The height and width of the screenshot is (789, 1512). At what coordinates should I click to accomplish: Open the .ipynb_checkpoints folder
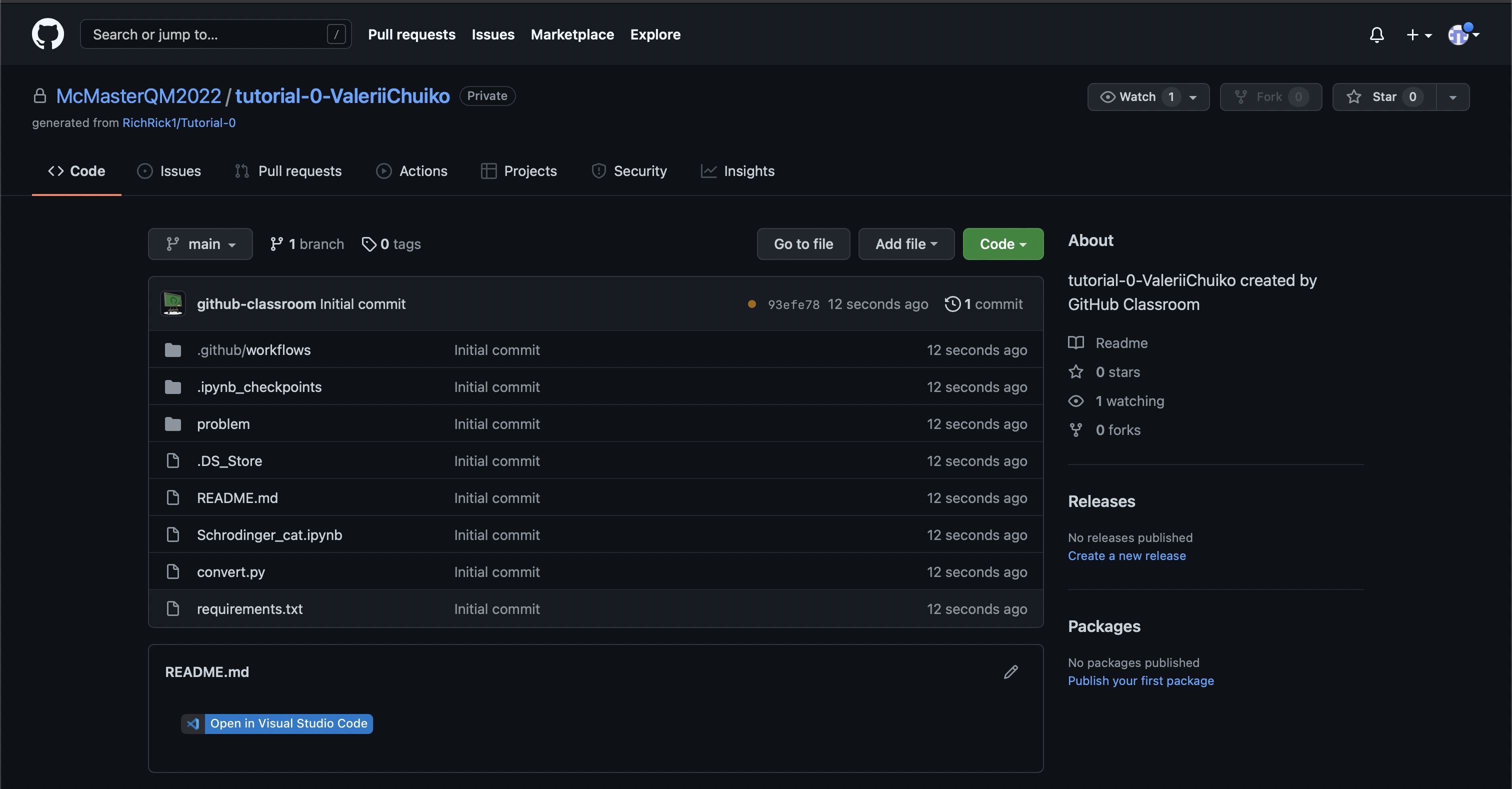(259, 387)
